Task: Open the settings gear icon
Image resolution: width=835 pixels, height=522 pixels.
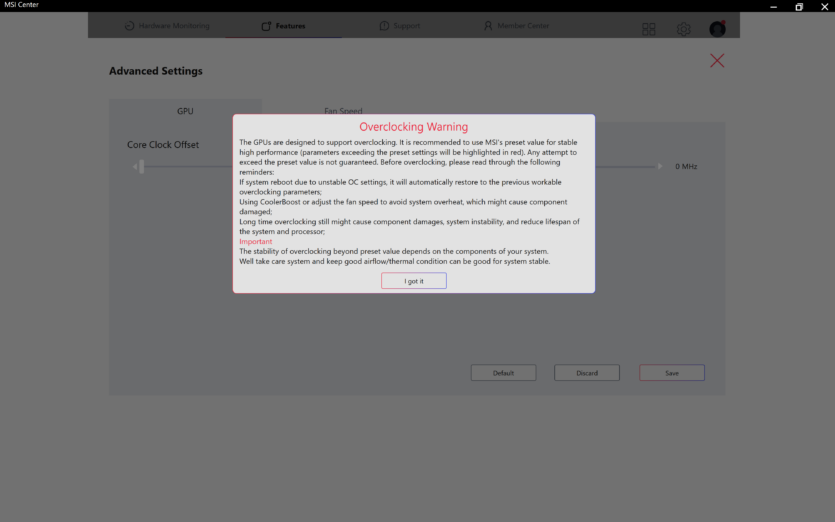Action: point(684,29)
